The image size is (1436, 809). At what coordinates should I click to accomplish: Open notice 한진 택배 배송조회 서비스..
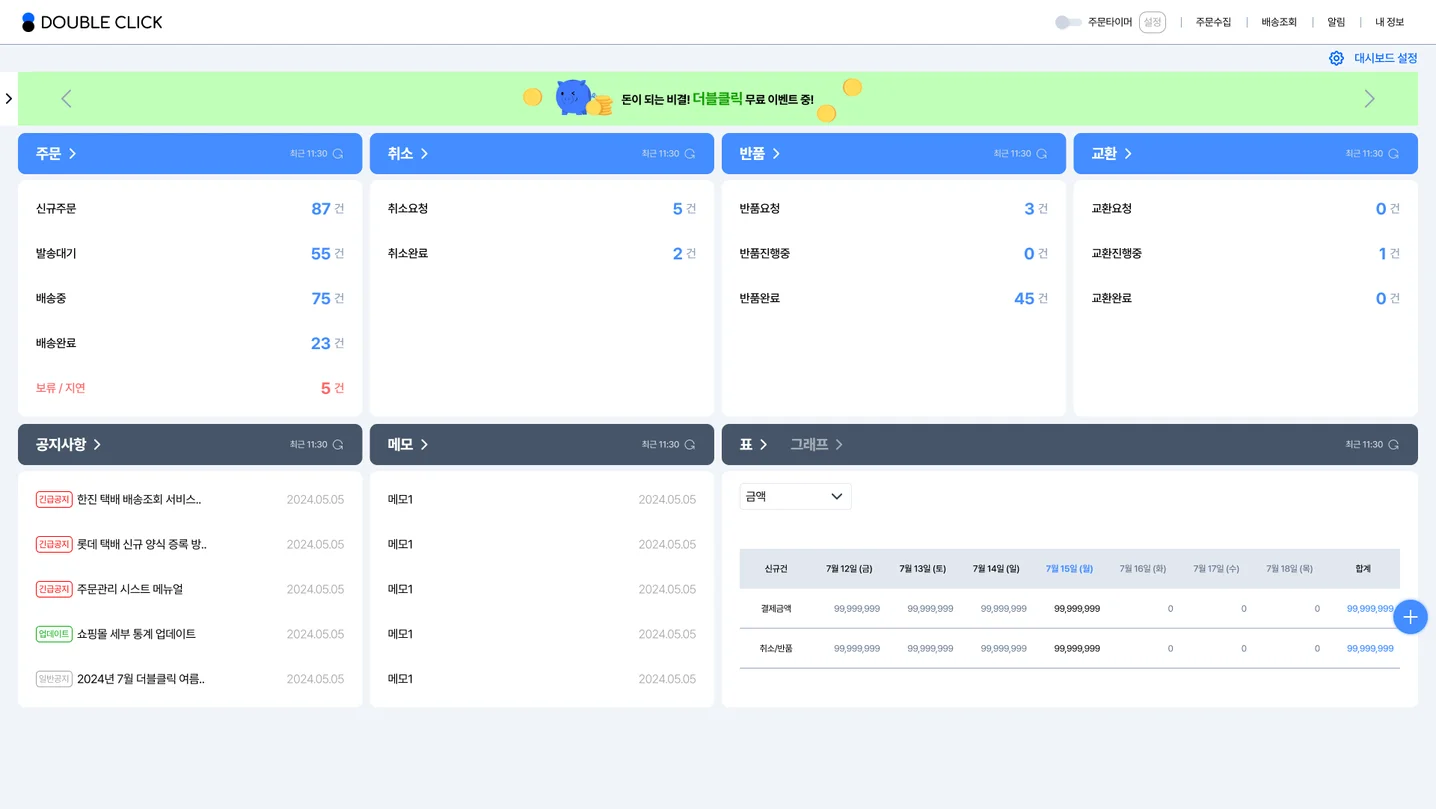[x=139, y=500]
